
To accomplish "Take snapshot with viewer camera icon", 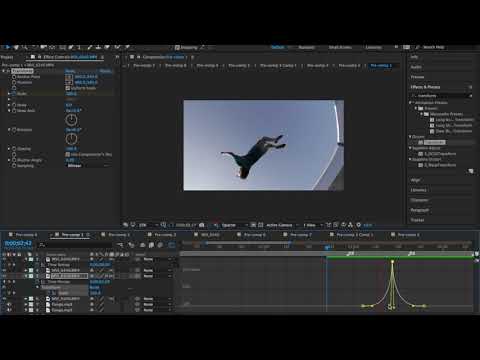I will pos(202,225).
